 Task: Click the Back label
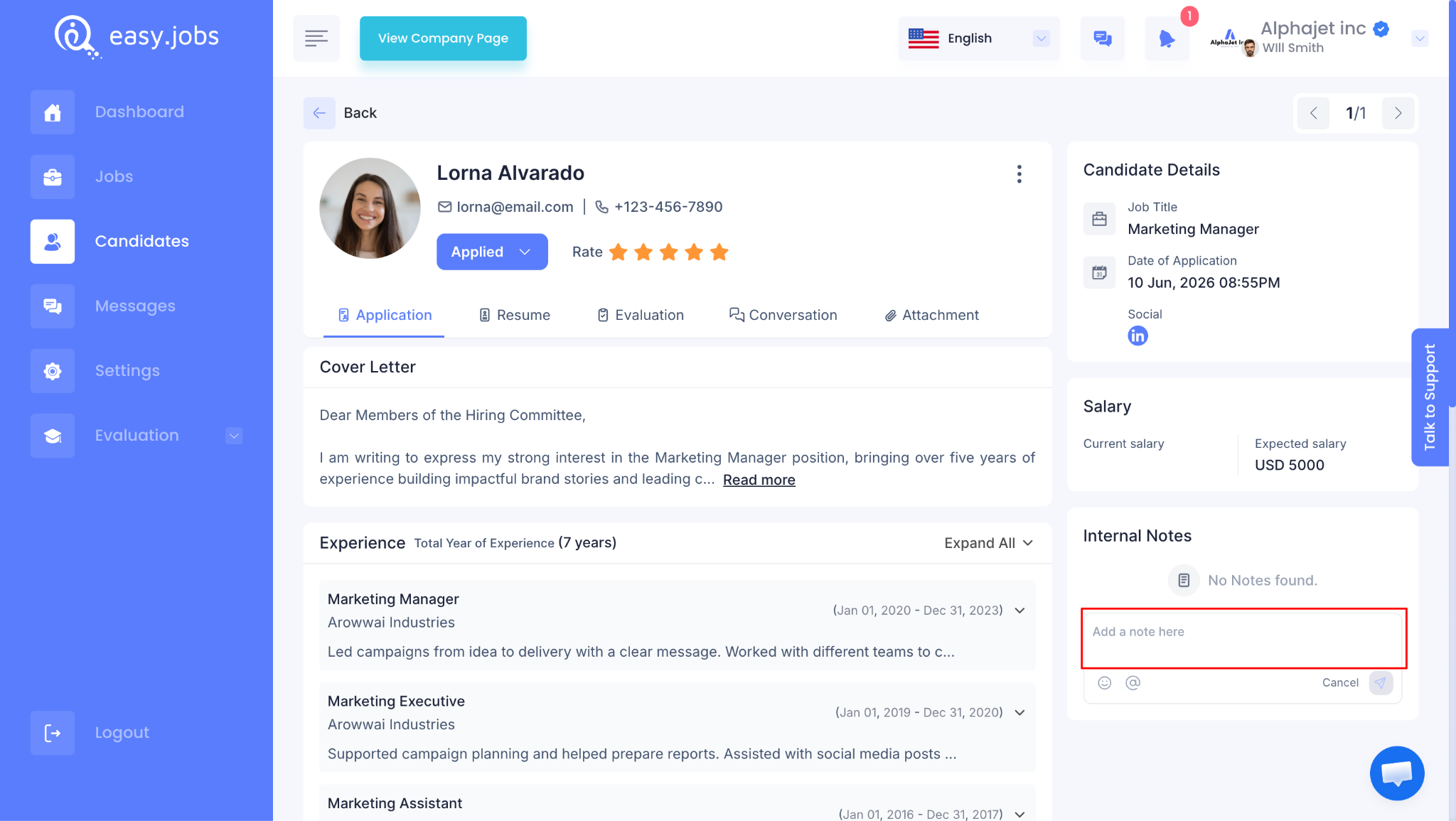[360, 113]
